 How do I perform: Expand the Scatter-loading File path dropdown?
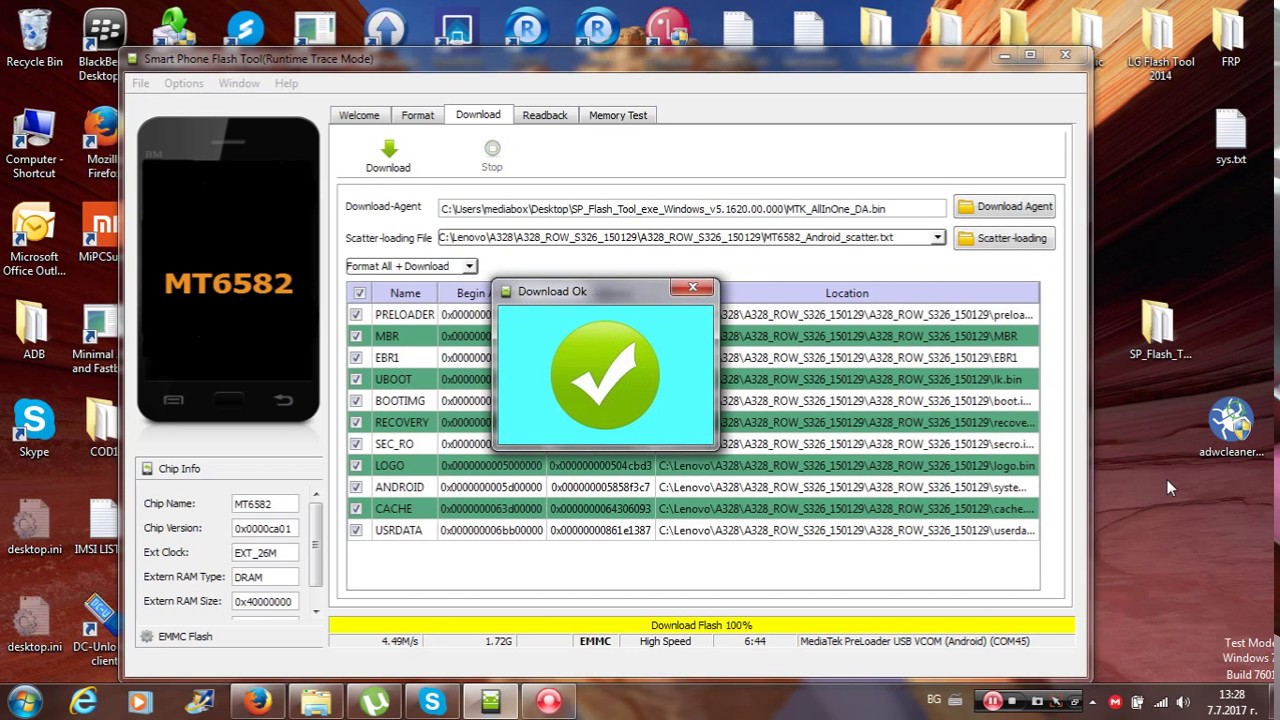937,238
